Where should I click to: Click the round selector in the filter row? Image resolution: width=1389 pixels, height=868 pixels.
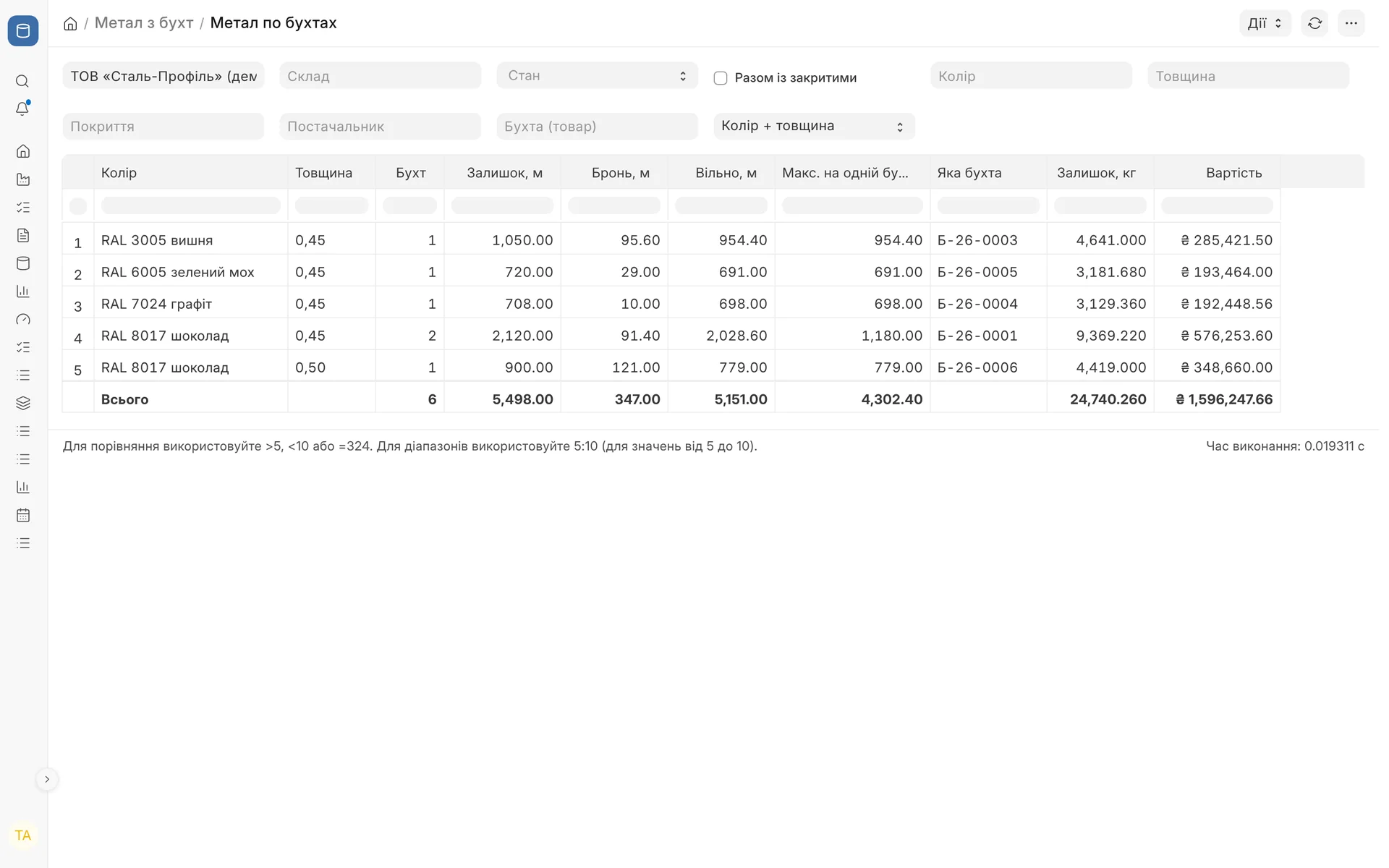click(x=78, y=206)
